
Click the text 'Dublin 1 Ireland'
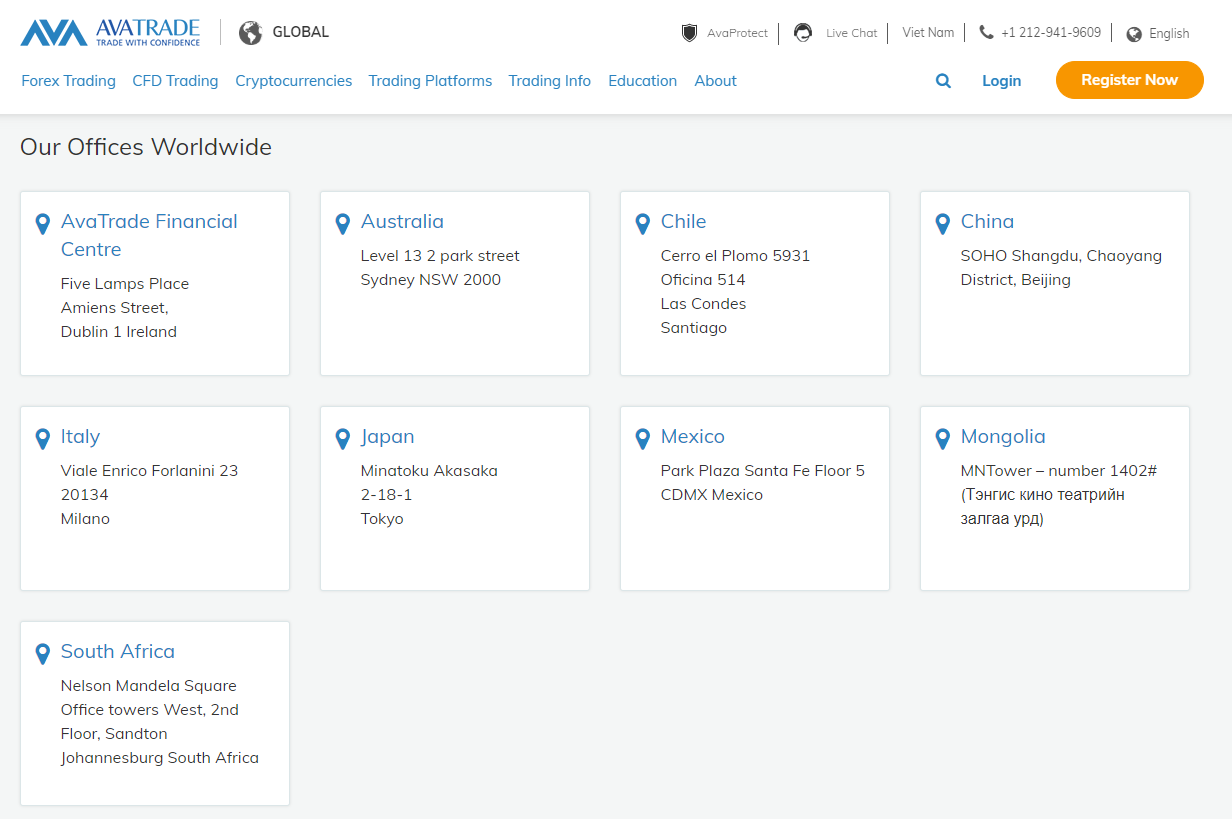click(x=119, y=332)
